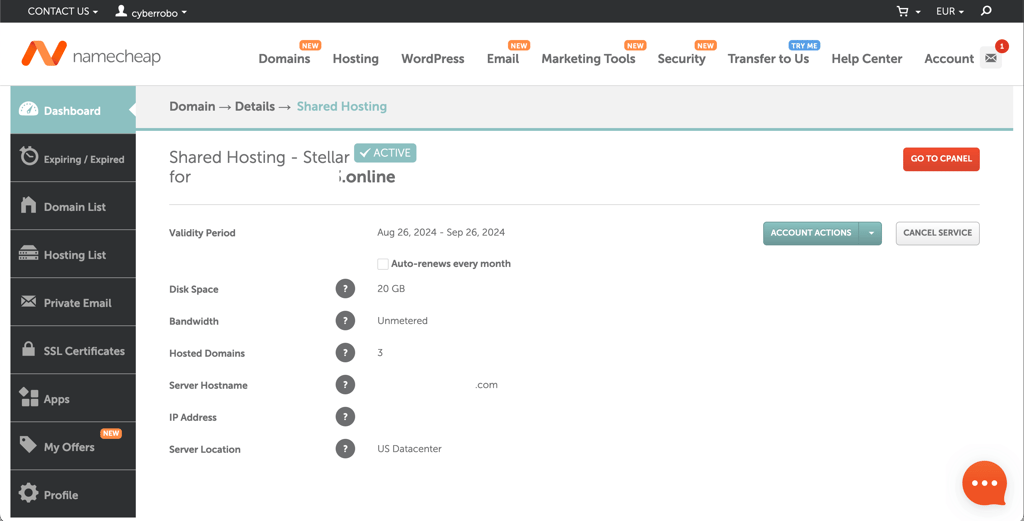Click the Server Hostname help question icon
The image size is (1024, 521).
pyautogui.click(x=345, y=385)
